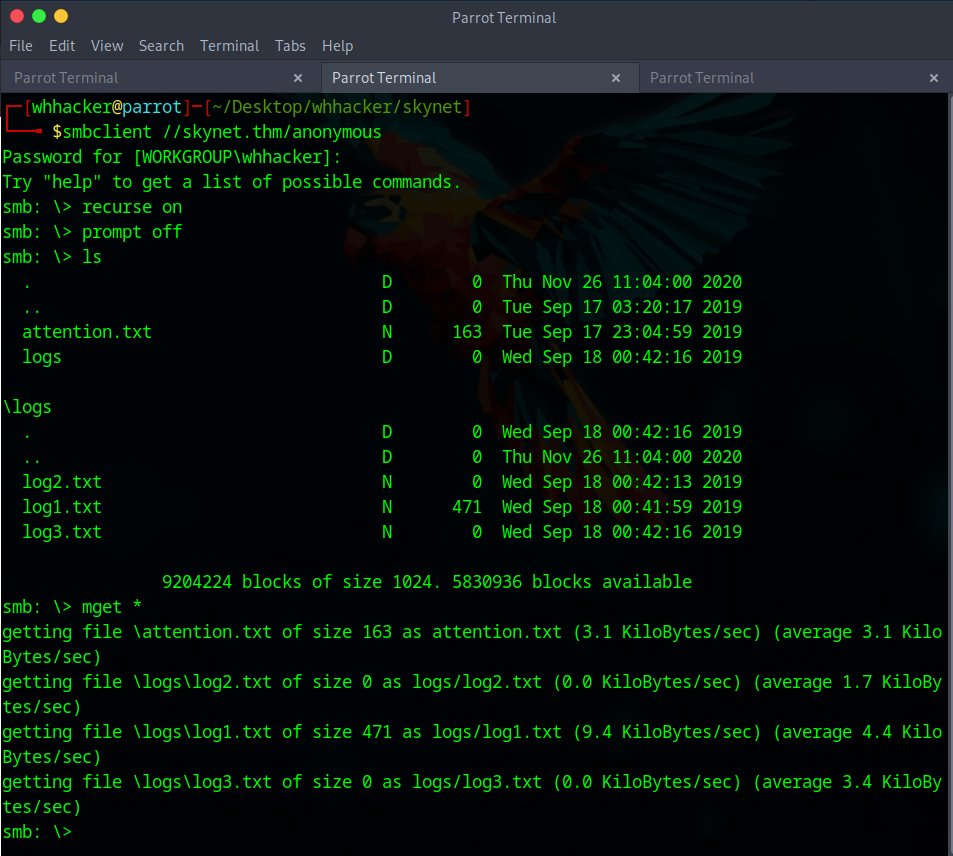Click the logs directory entry in listing
This screenshot has width=953, height=856.
click(x=42, y=357)
